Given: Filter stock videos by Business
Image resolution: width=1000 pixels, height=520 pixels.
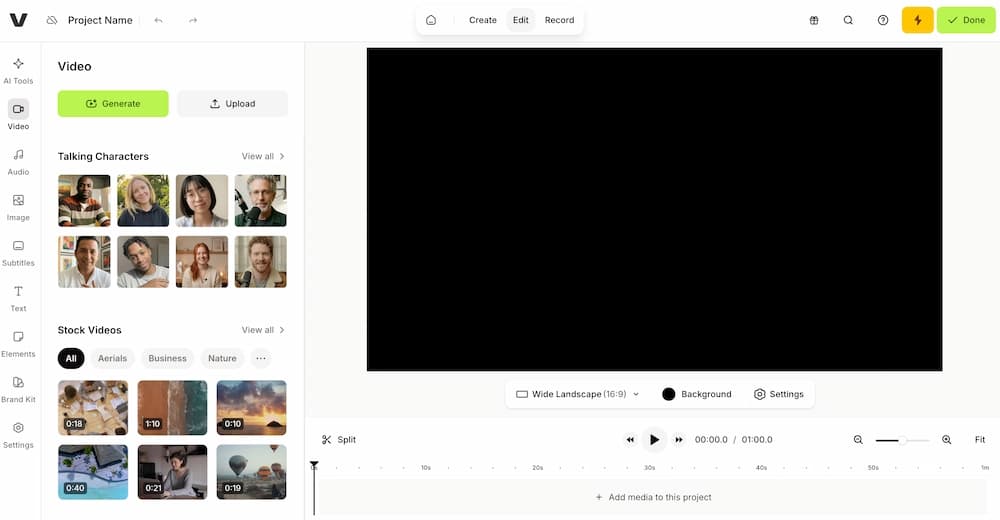Looking at the screenshot, I should coord(168,359).
